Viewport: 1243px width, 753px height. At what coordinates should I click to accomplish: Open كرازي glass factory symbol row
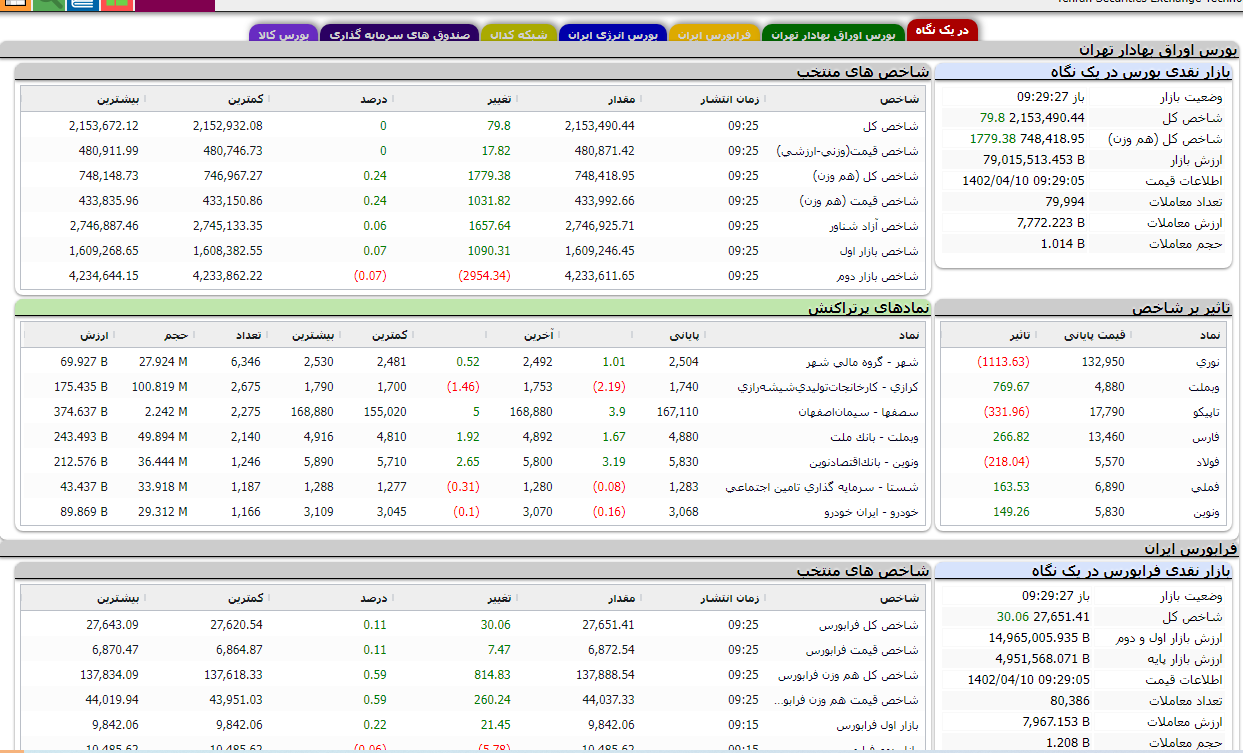point(828,387)
